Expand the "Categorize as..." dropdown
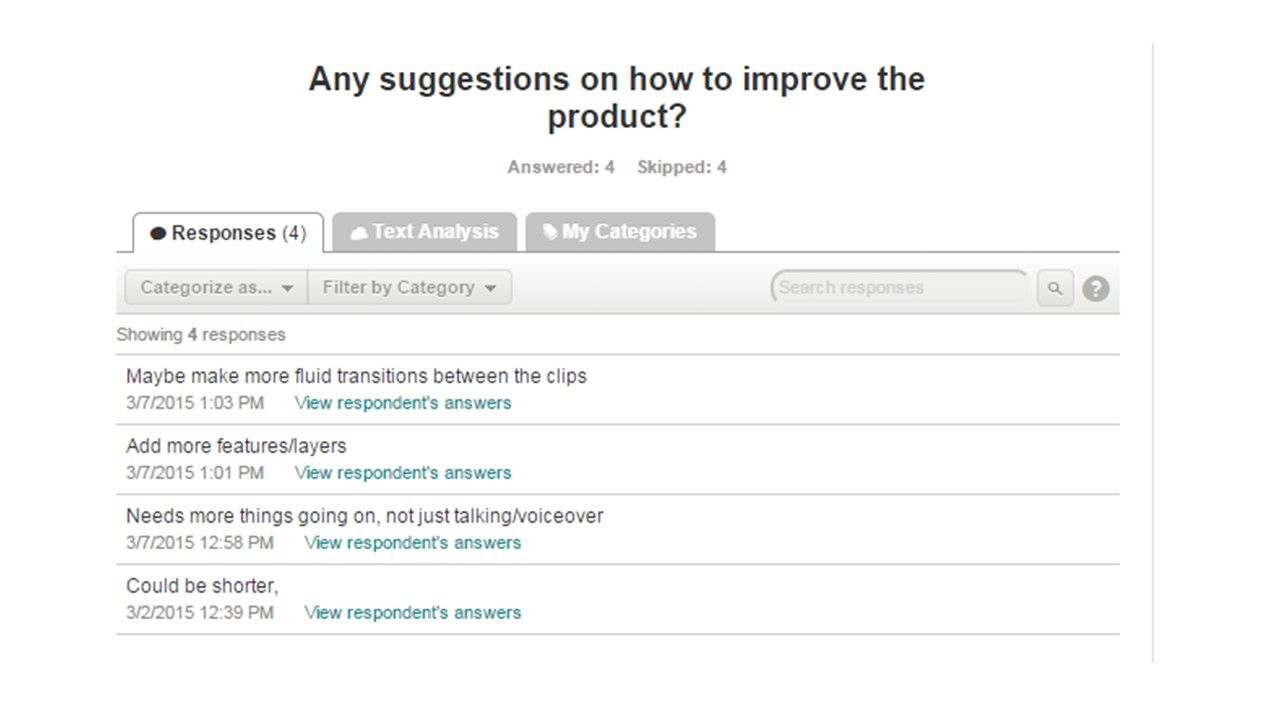 point(216,288)
